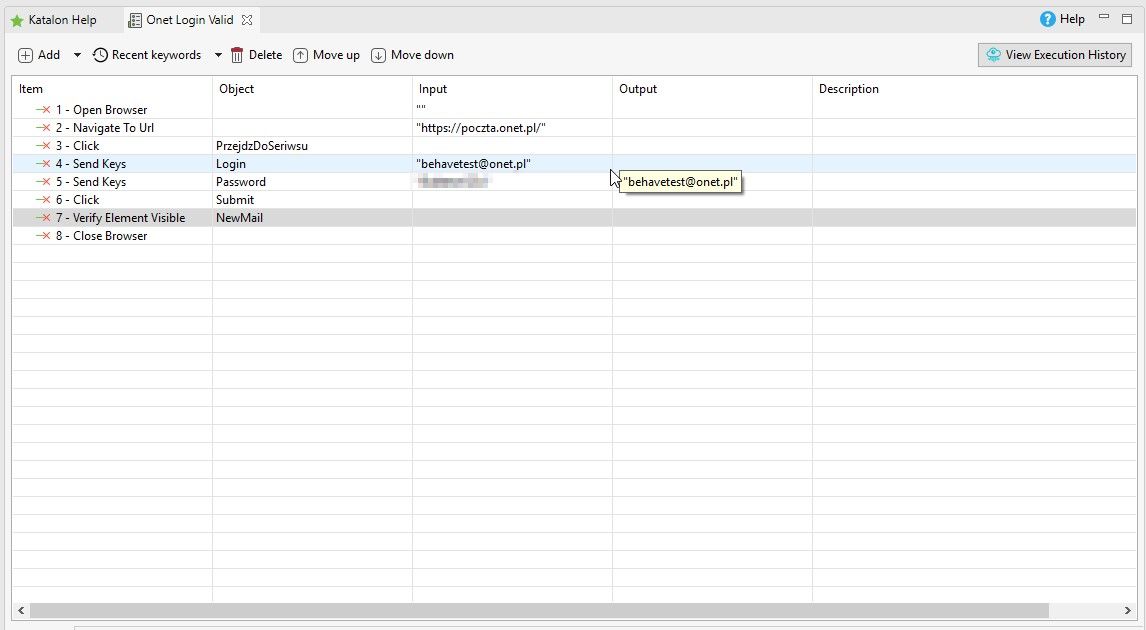1146x630 pixels.
Task: Click the Recent keywords clock icon
Action: pos(100,55)
